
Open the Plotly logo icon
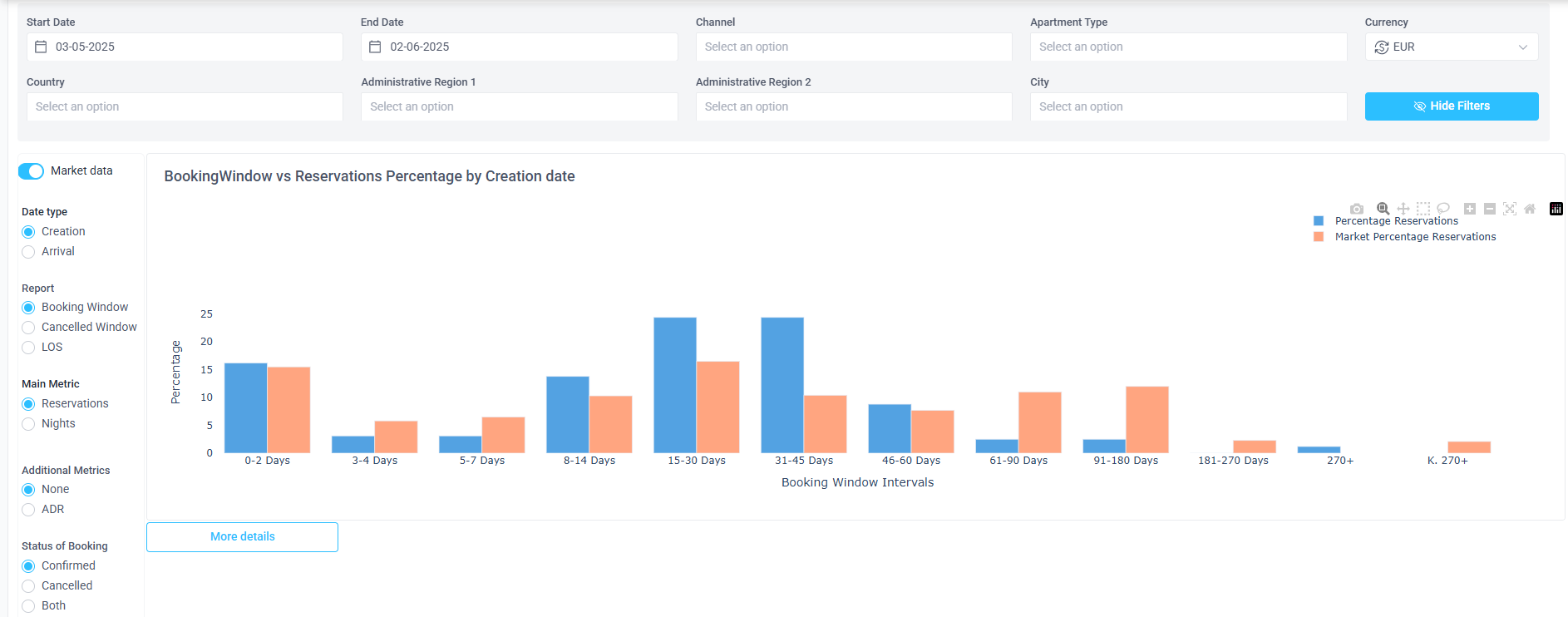click(1556, 209)
